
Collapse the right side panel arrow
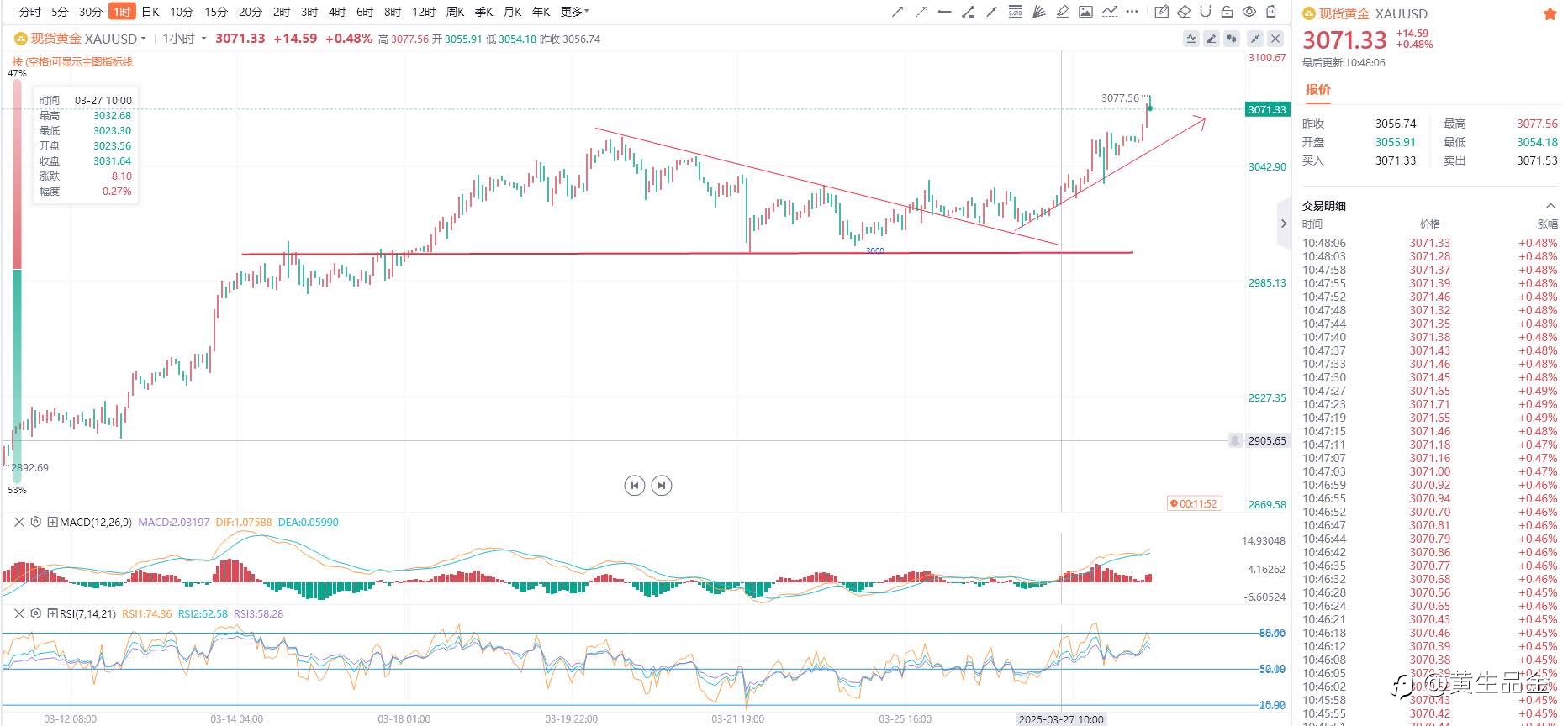(x=1283, y=224)
